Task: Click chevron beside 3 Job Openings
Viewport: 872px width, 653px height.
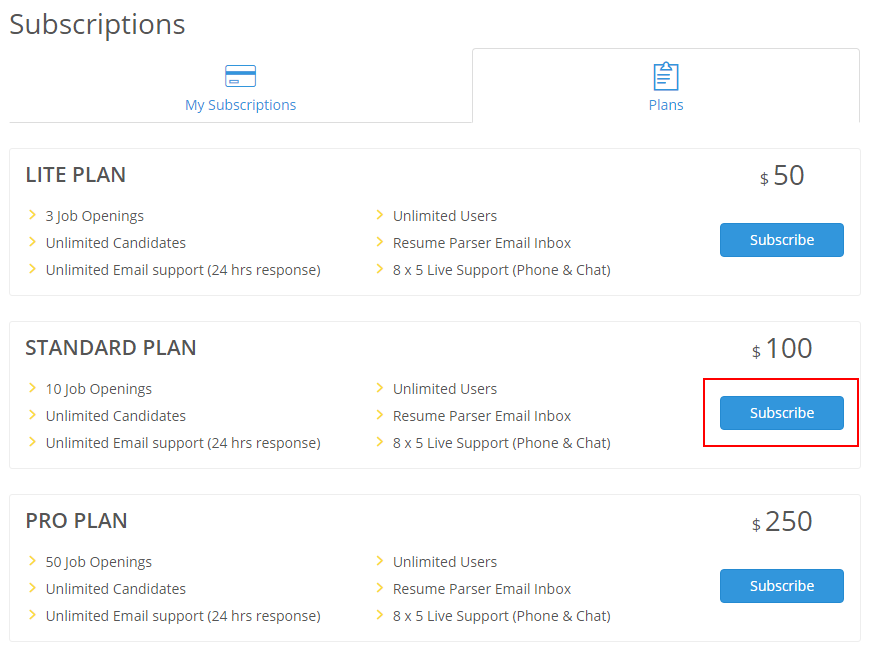Action: point(32,215)
